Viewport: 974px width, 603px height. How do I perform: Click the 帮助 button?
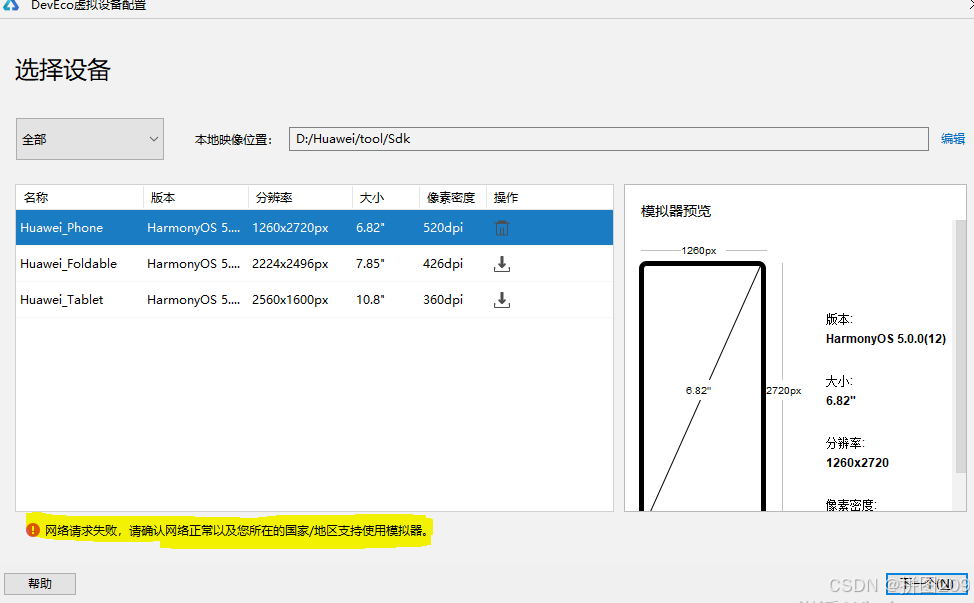click(40, 584)
